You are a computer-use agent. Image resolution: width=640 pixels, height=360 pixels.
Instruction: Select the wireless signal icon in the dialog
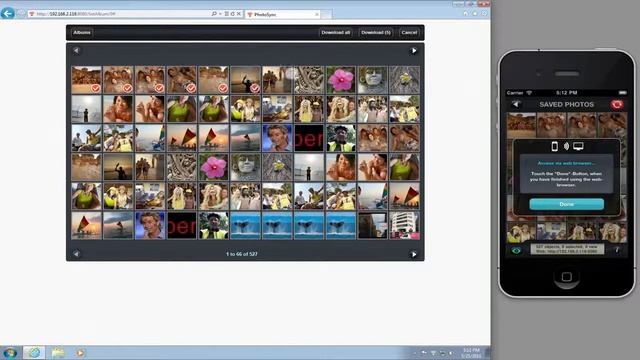[x=566, y=146]
